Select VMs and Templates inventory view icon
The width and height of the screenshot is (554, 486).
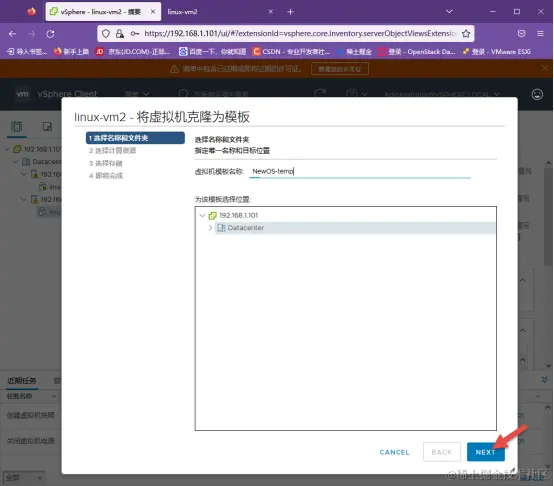coord(47,126)
